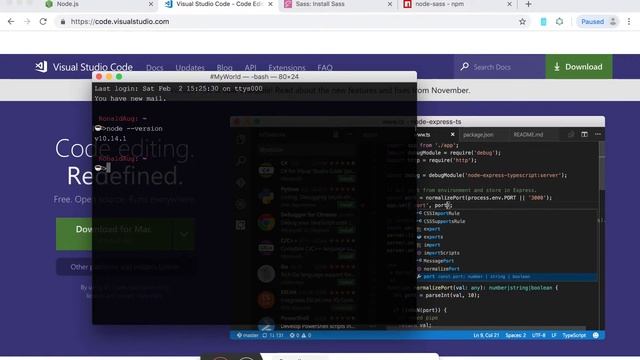Close the Sass: Install Sass tab
The image size is (640, 360).
tap(389, 4)
